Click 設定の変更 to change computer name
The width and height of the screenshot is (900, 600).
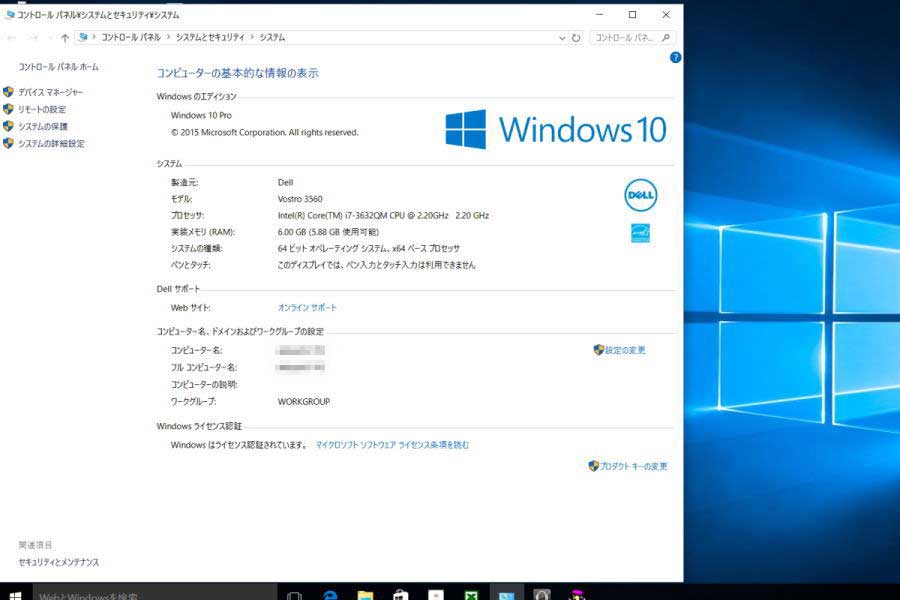point(625,350)
